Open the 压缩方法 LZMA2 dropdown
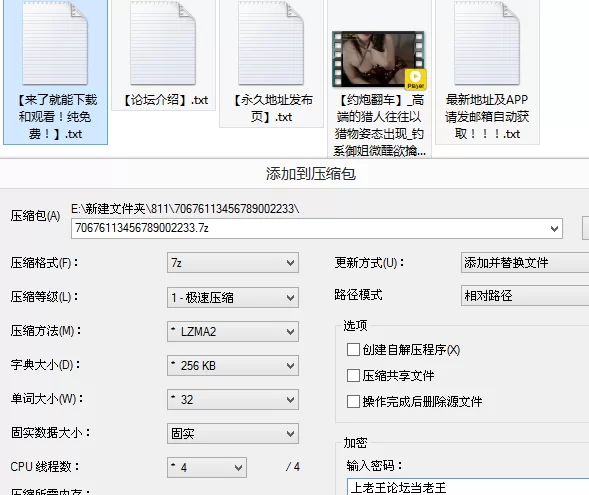This screenshot has height=495, width=589. click(x=233, y=331)
